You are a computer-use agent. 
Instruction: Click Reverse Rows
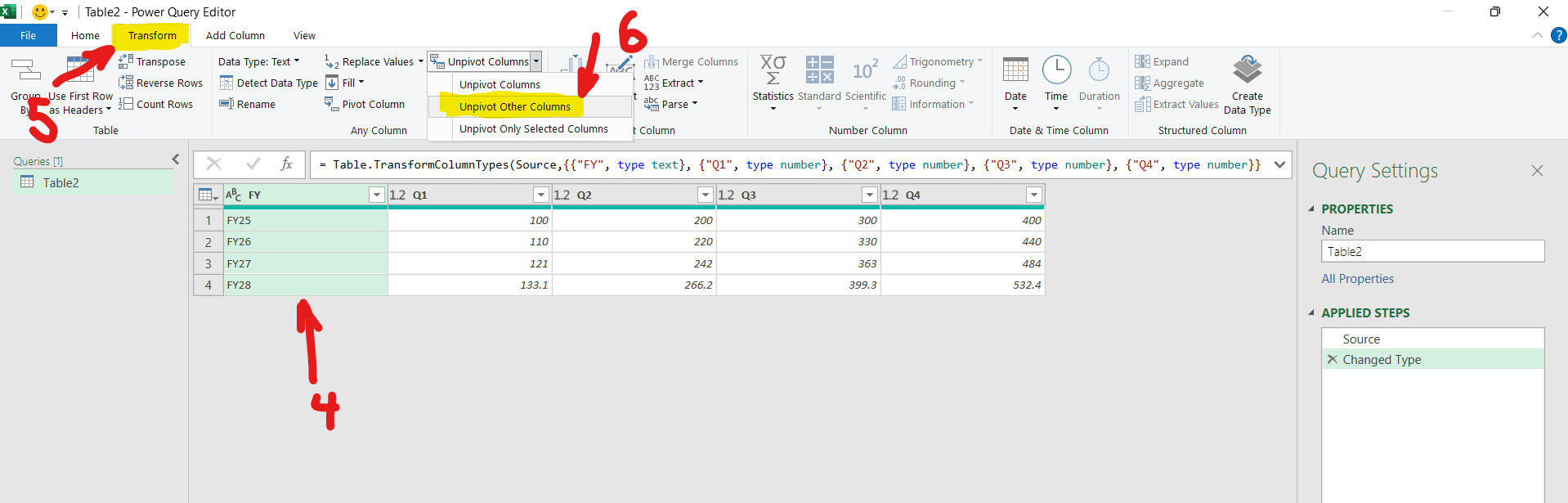point(160,83)
